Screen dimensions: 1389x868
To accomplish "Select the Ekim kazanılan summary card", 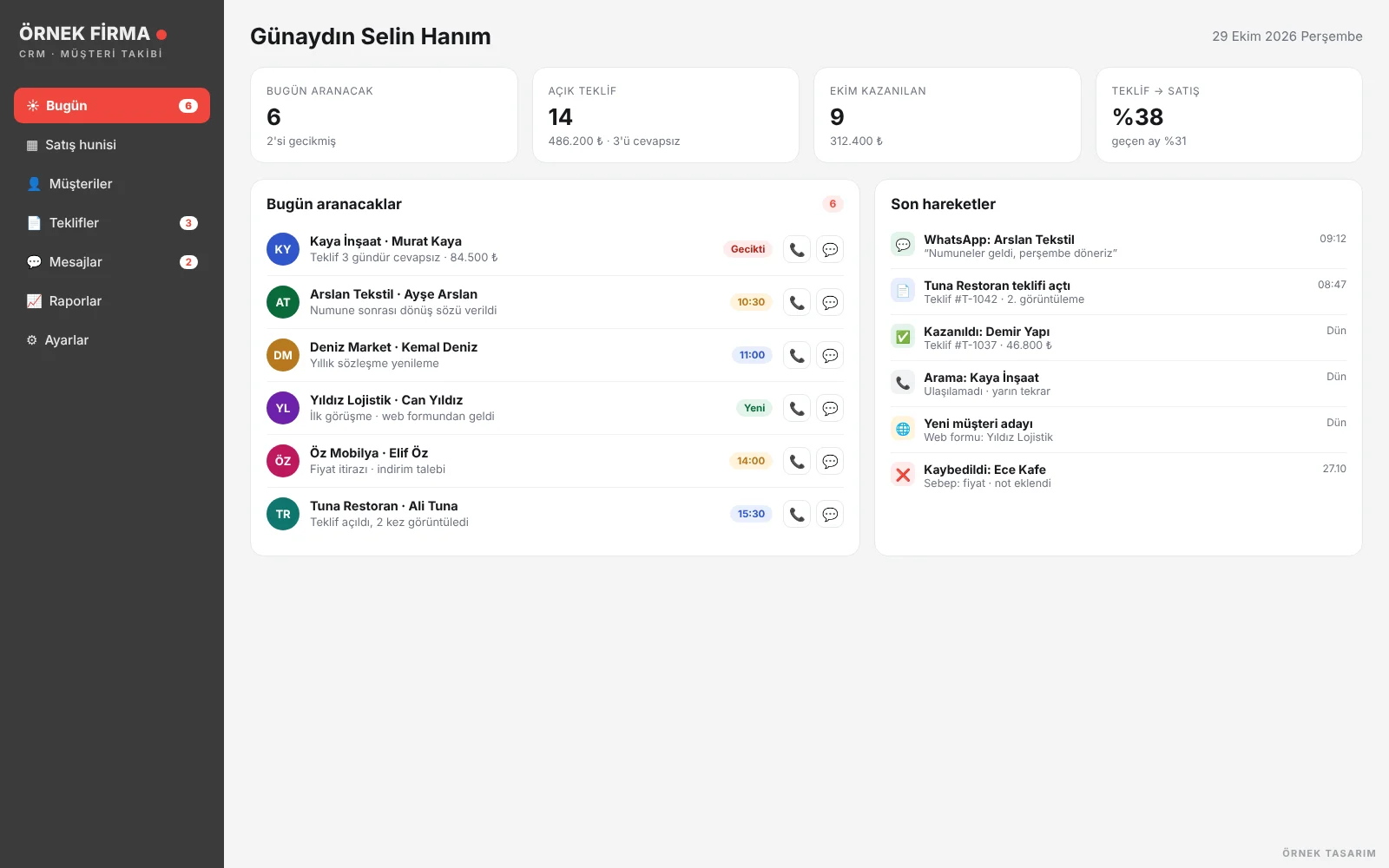I will point(947,115).
